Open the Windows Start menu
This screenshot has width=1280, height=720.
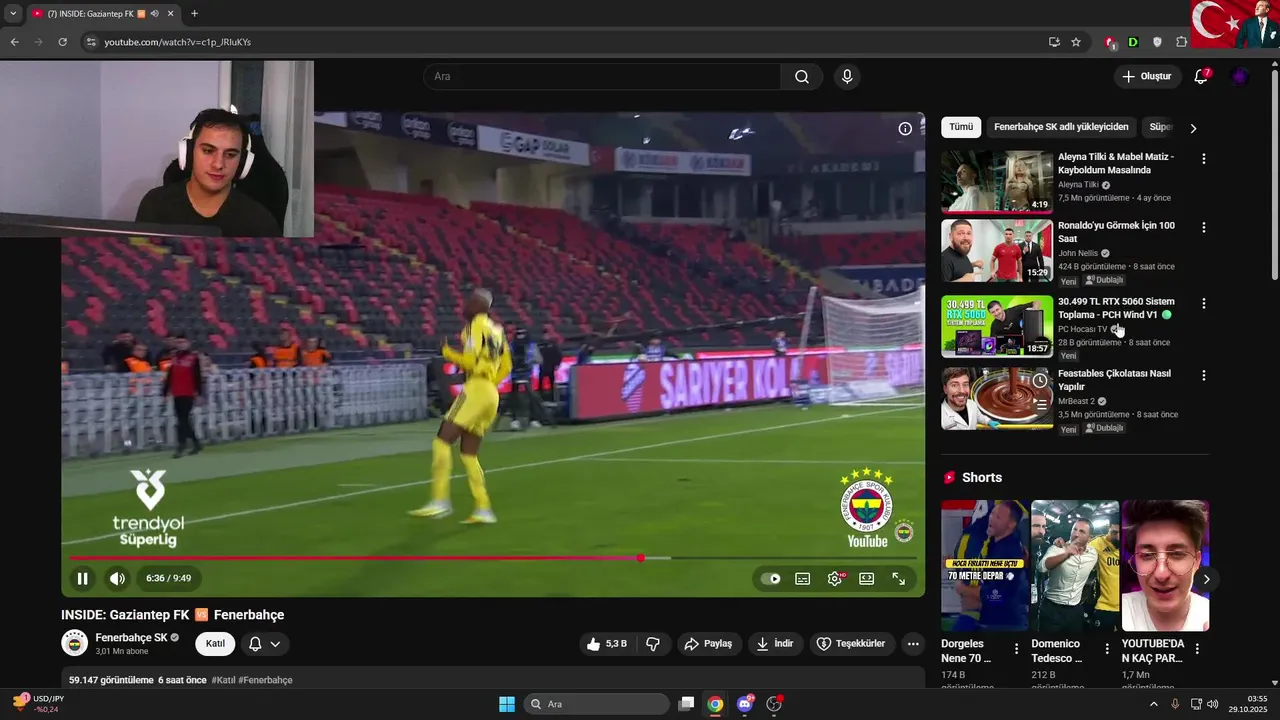[507, 704]
